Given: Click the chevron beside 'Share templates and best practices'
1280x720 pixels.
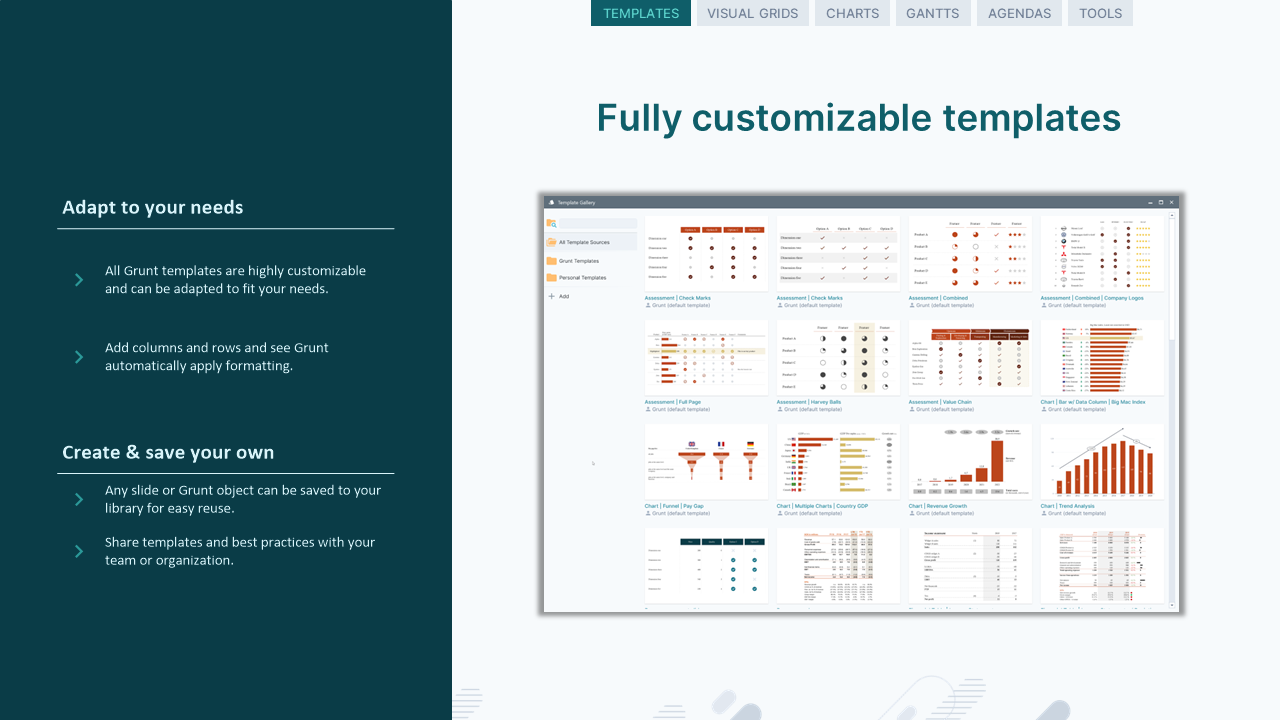Looking at the screenshot, I should 79,551.
